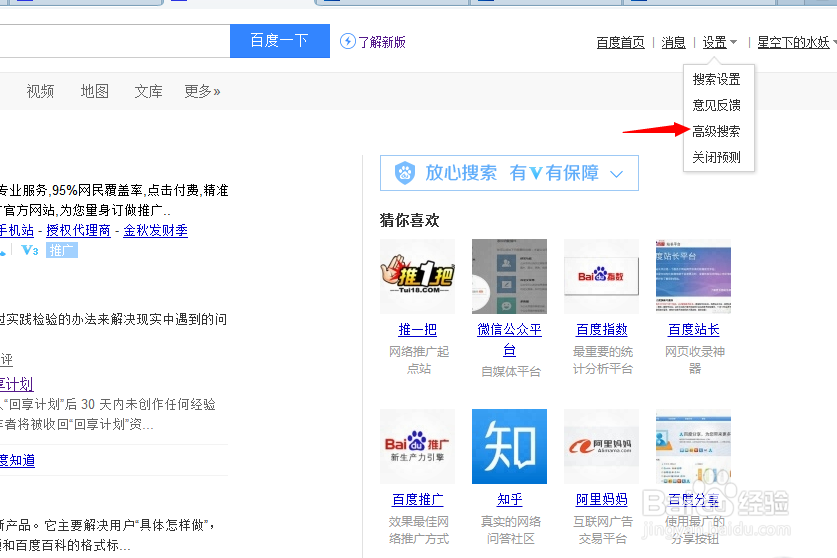Click the V3 verification icon

(29, 250)
